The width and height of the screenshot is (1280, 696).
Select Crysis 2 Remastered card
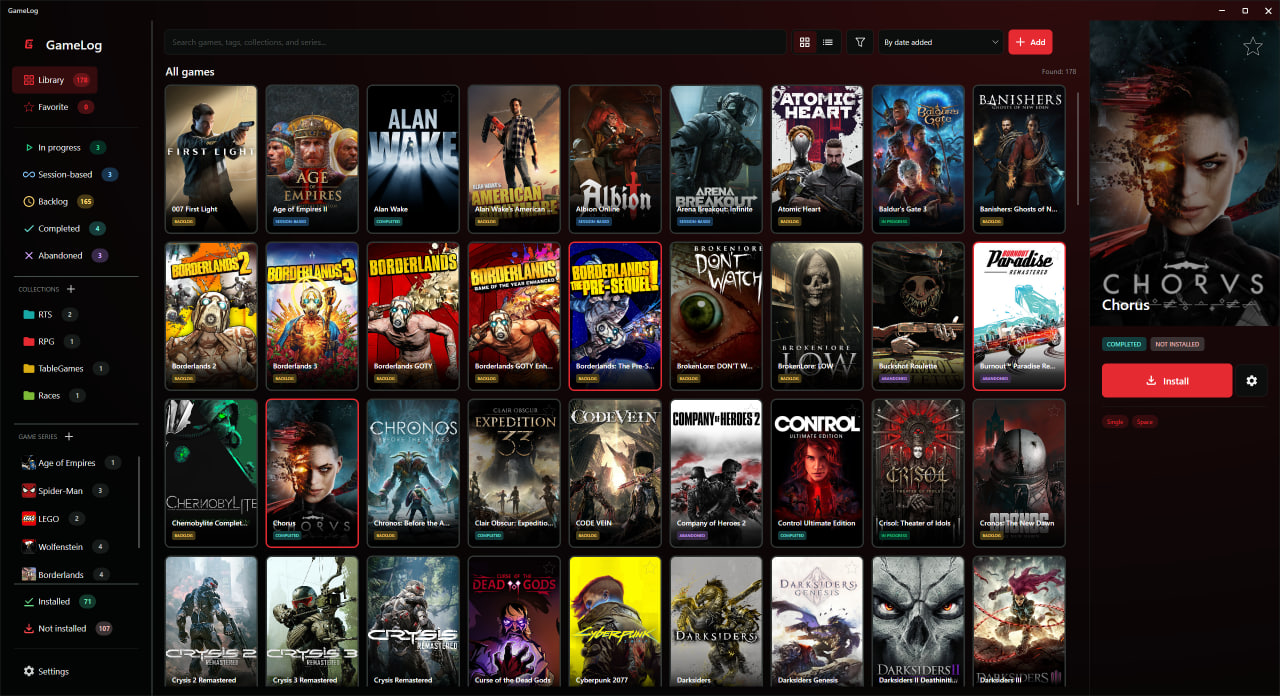(211, 623)
